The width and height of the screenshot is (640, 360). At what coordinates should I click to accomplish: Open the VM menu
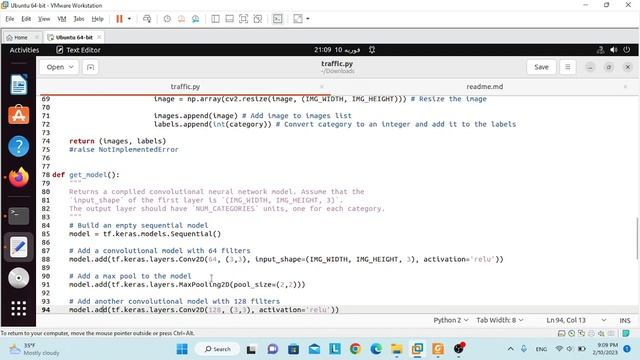coord(62,19)
